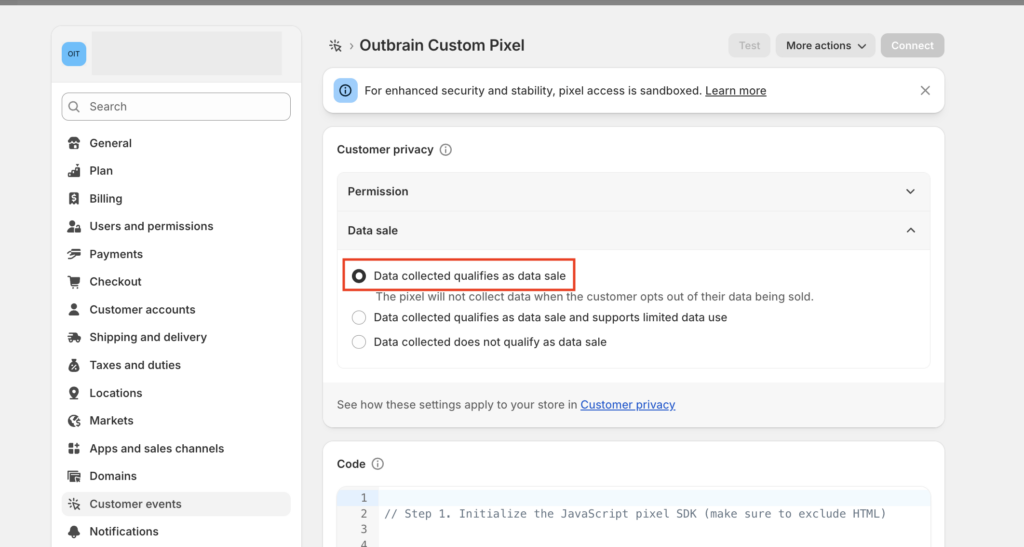1024x547 pixels.
Task: Click the Notifications bell icon
Action: [74, 531]
